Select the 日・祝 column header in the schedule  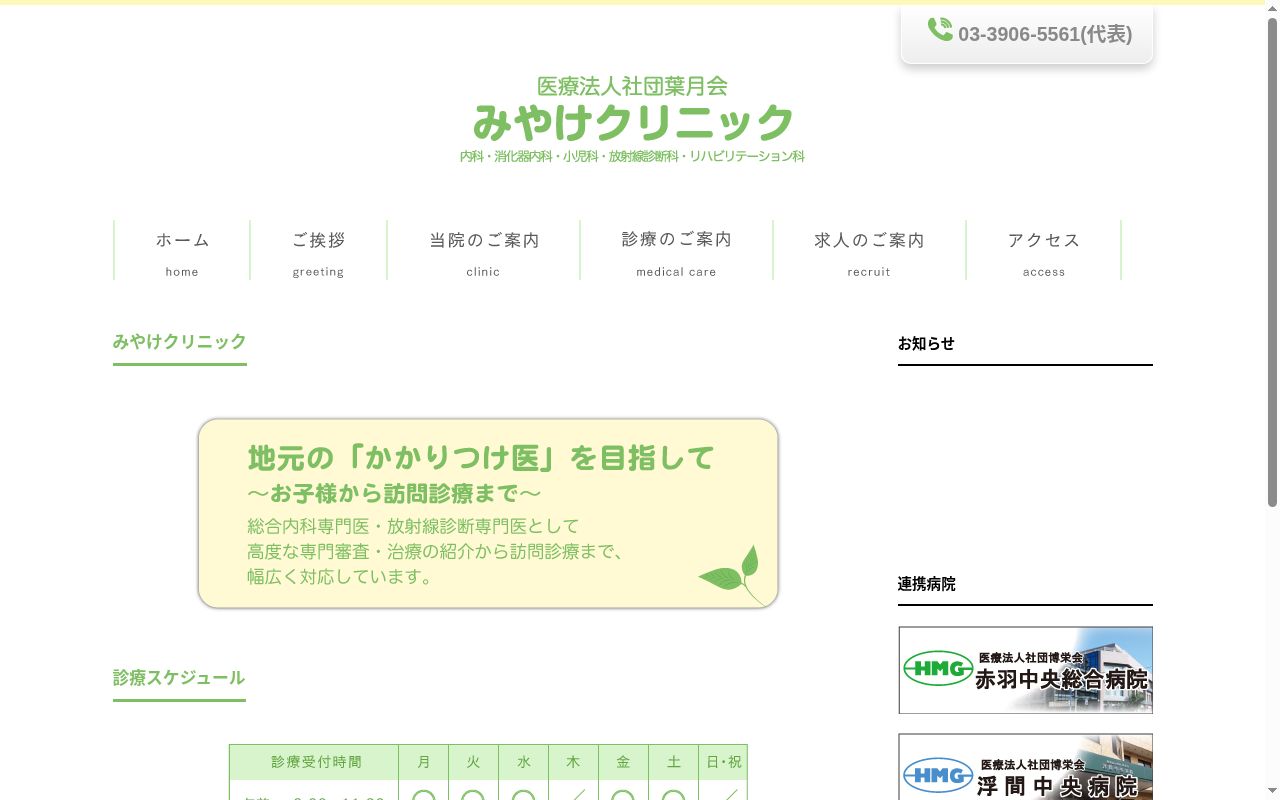(x=723, y=762)
